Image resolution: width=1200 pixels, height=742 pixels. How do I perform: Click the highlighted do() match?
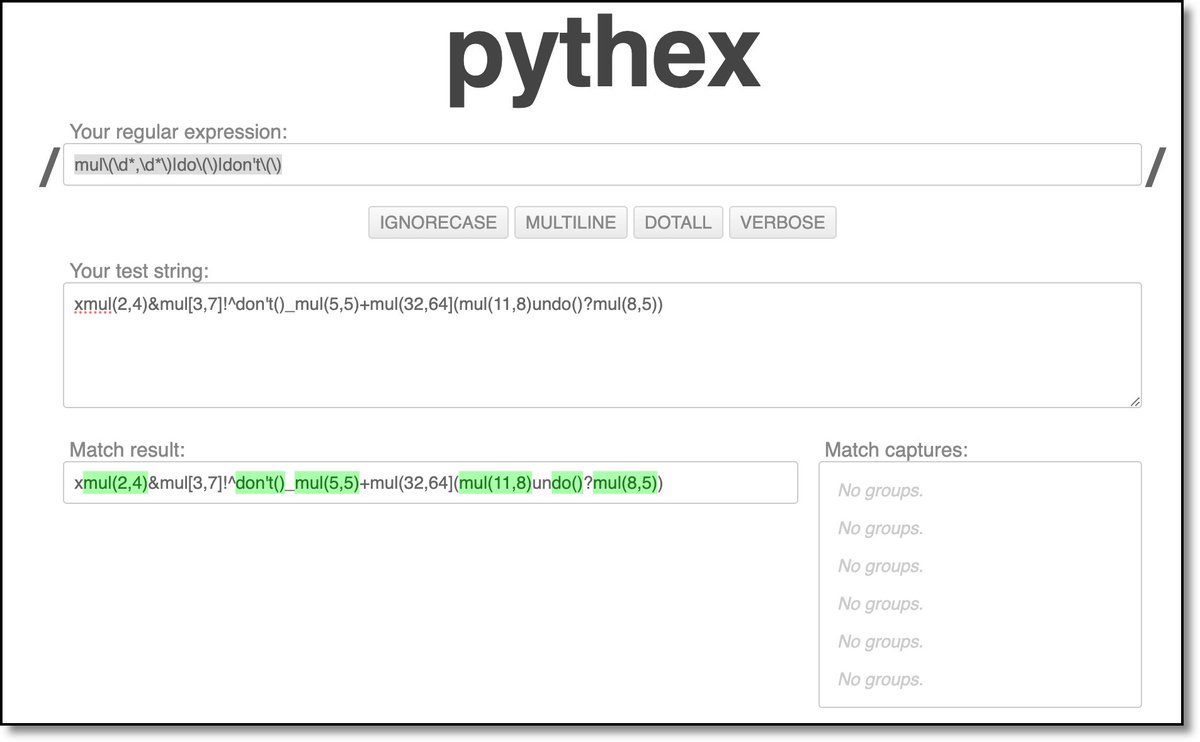tap(567, 483)
